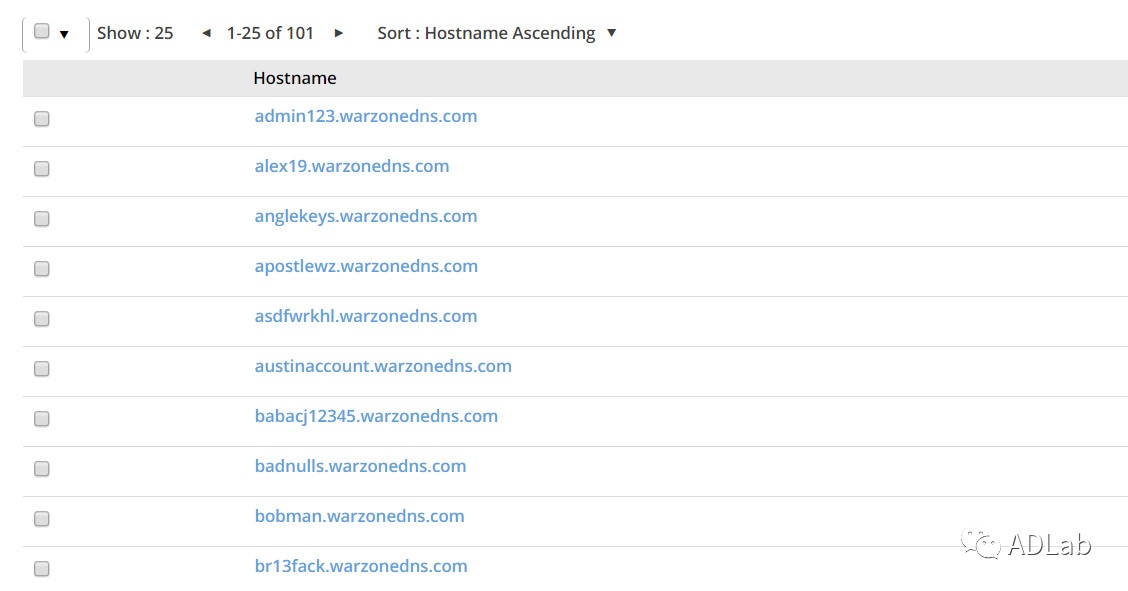Open the bobman.warzonedns.com hostname
This screenshot has height=591, width=1128.
359,516
